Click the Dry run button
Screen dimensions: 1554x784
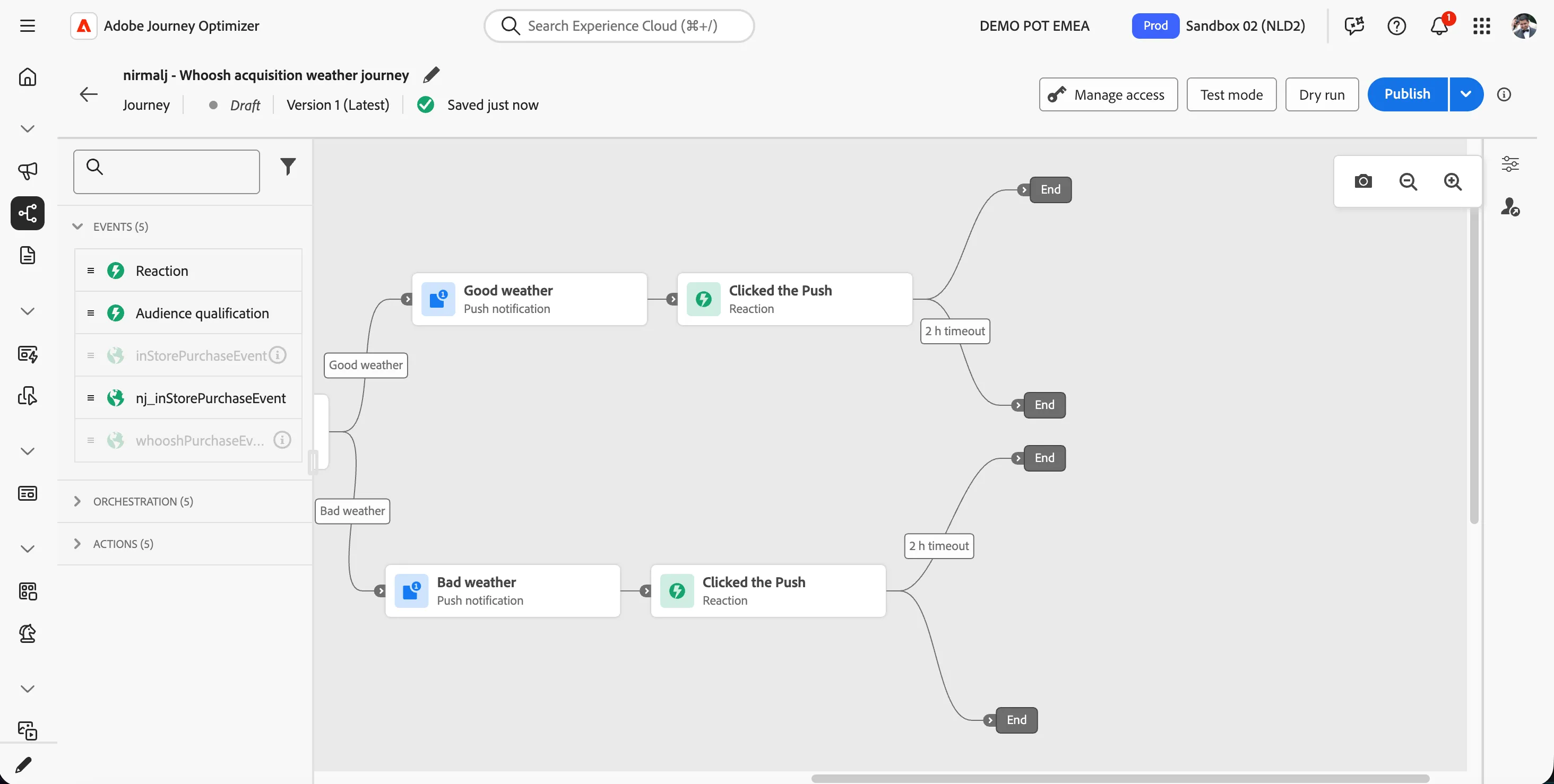[1322, 94]
